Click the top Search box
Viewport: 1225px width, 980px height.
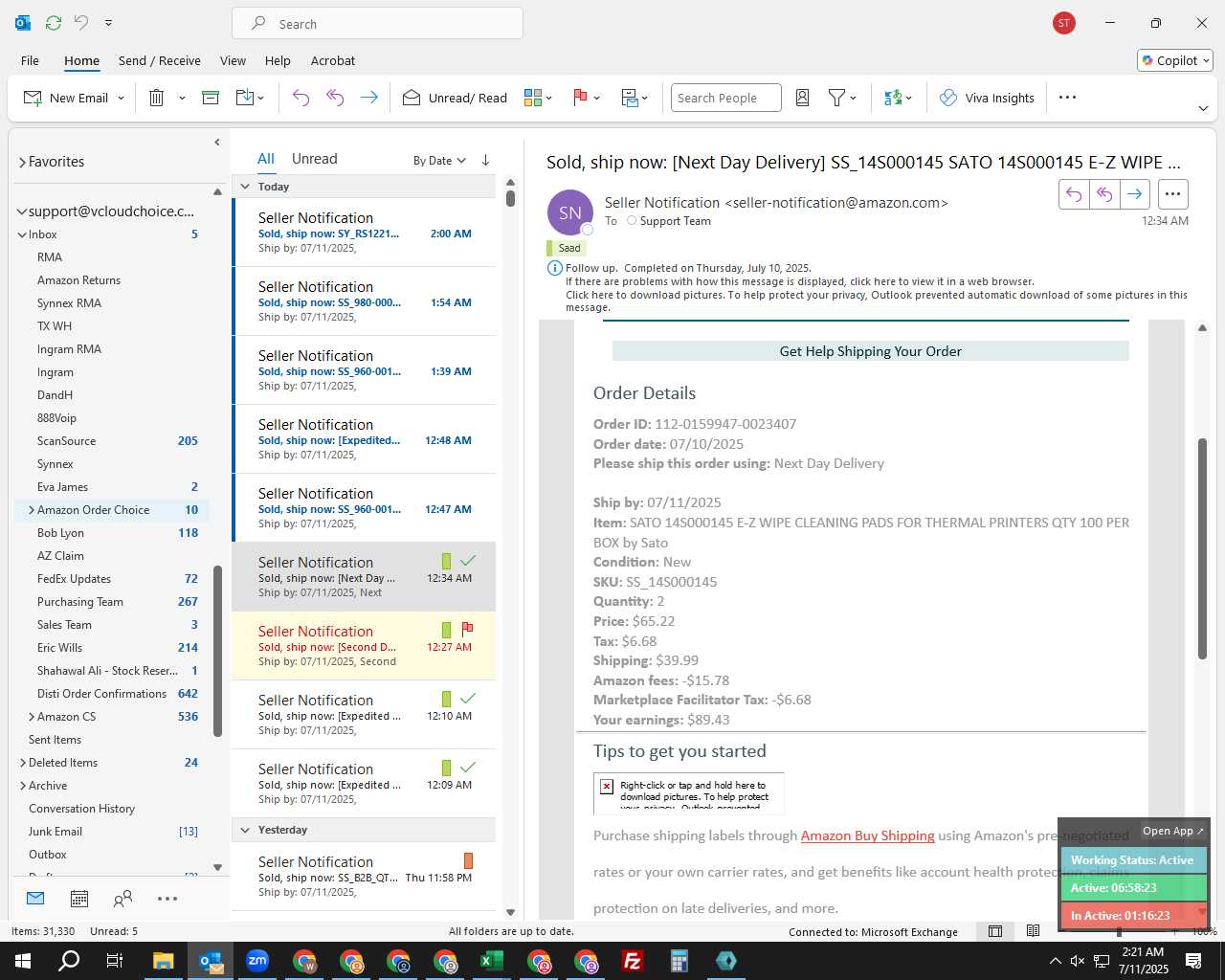(x=377, y=24)
